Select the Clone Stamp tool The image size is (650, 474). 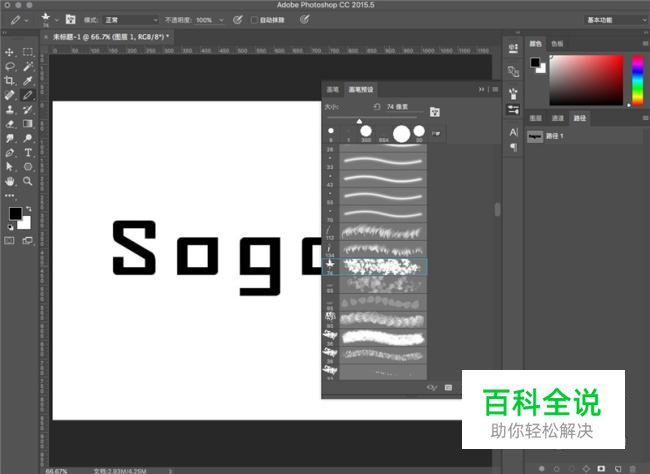tap(9, 109)
